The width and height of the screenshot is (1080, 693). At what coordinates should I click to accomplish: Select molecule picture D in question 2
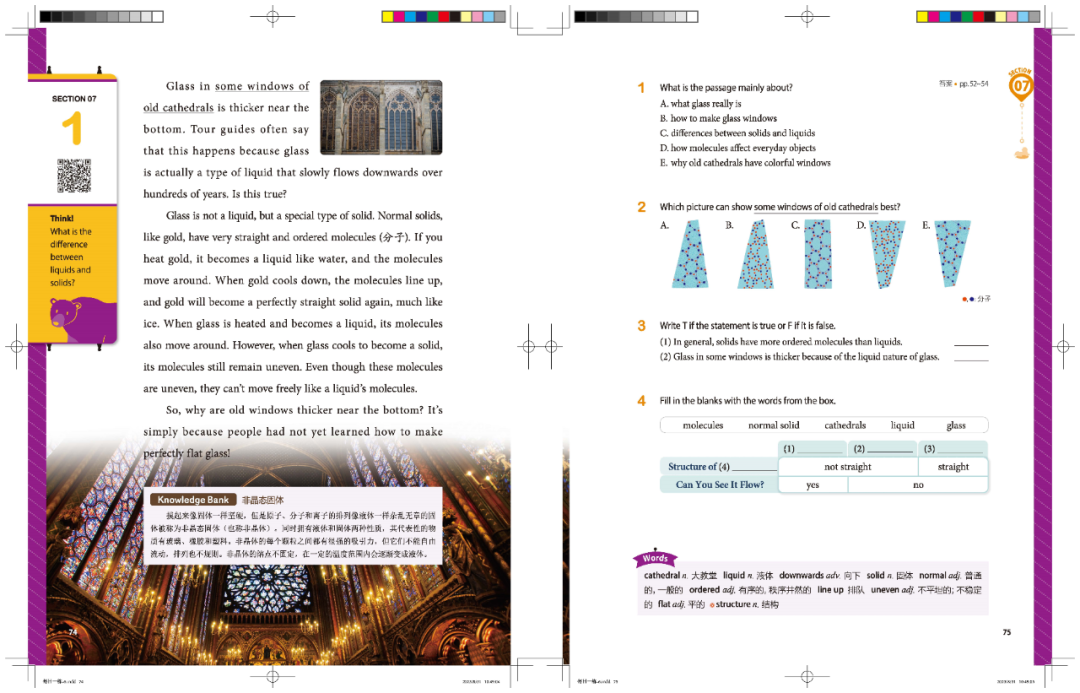point(887,254)
